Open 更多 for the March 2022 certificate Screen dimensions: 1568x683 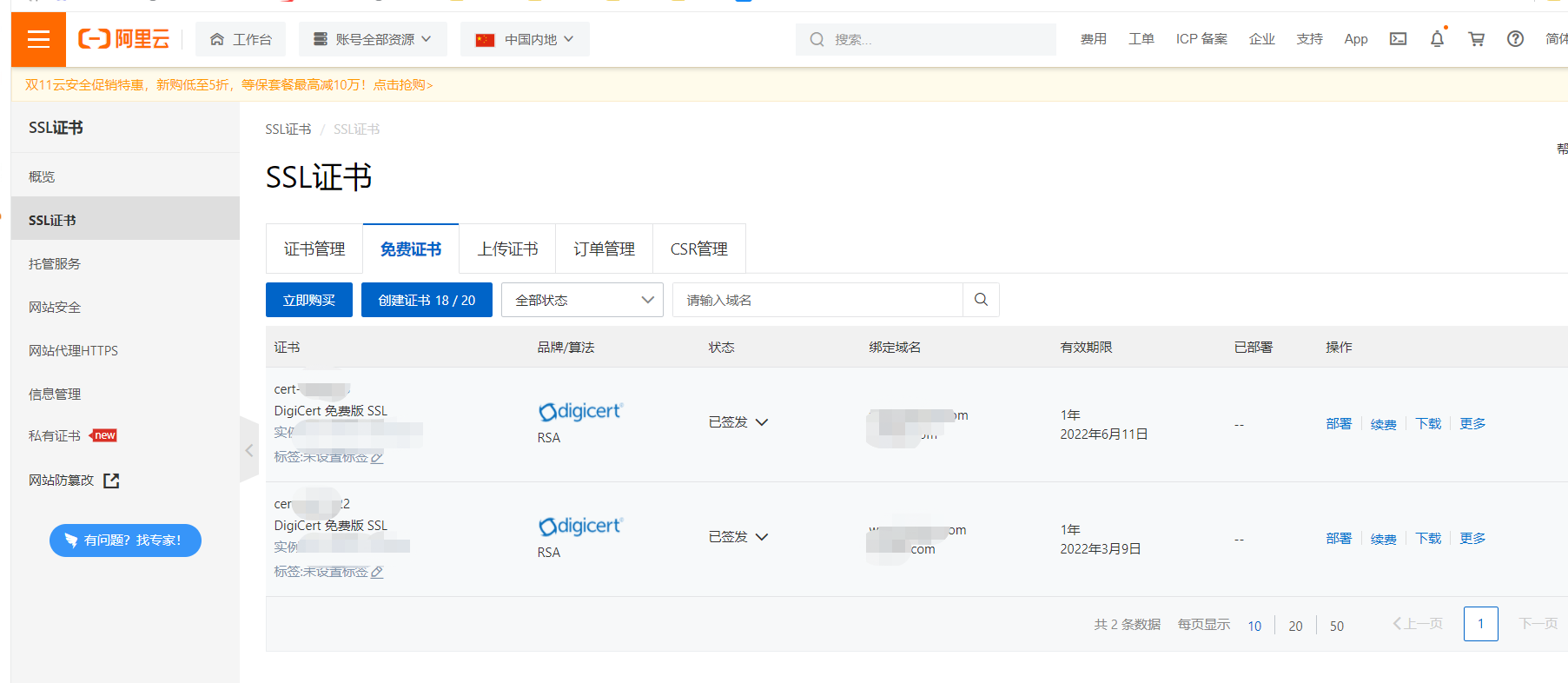(1472, 539)
